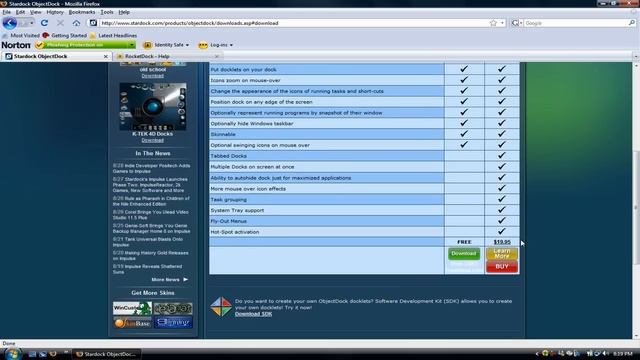
Task: Open the Bookmarks menu
Action: (82, 12)
